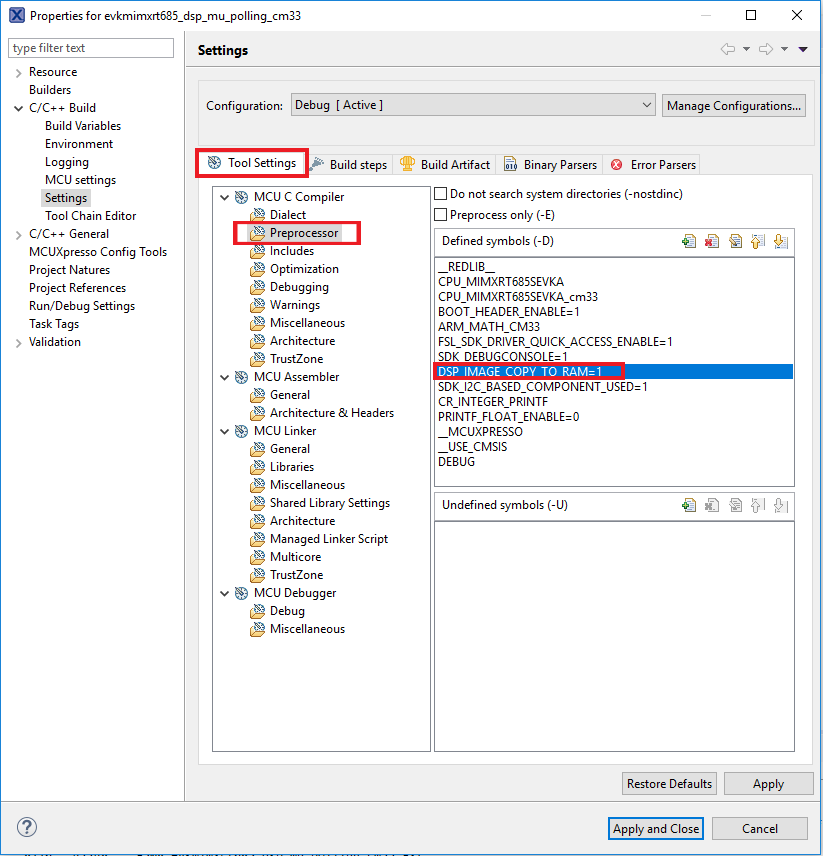Check the Preprocess only (-E) option
Image resolution: width=823 pixels, height=856 pixels.
coord(440,215)
